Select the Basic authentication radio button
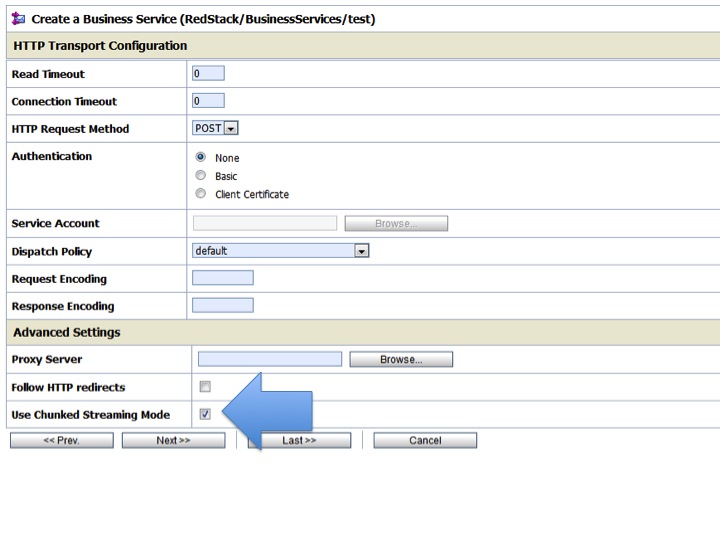Viewport: 720px width, 540px height. (x=201, y=175)
